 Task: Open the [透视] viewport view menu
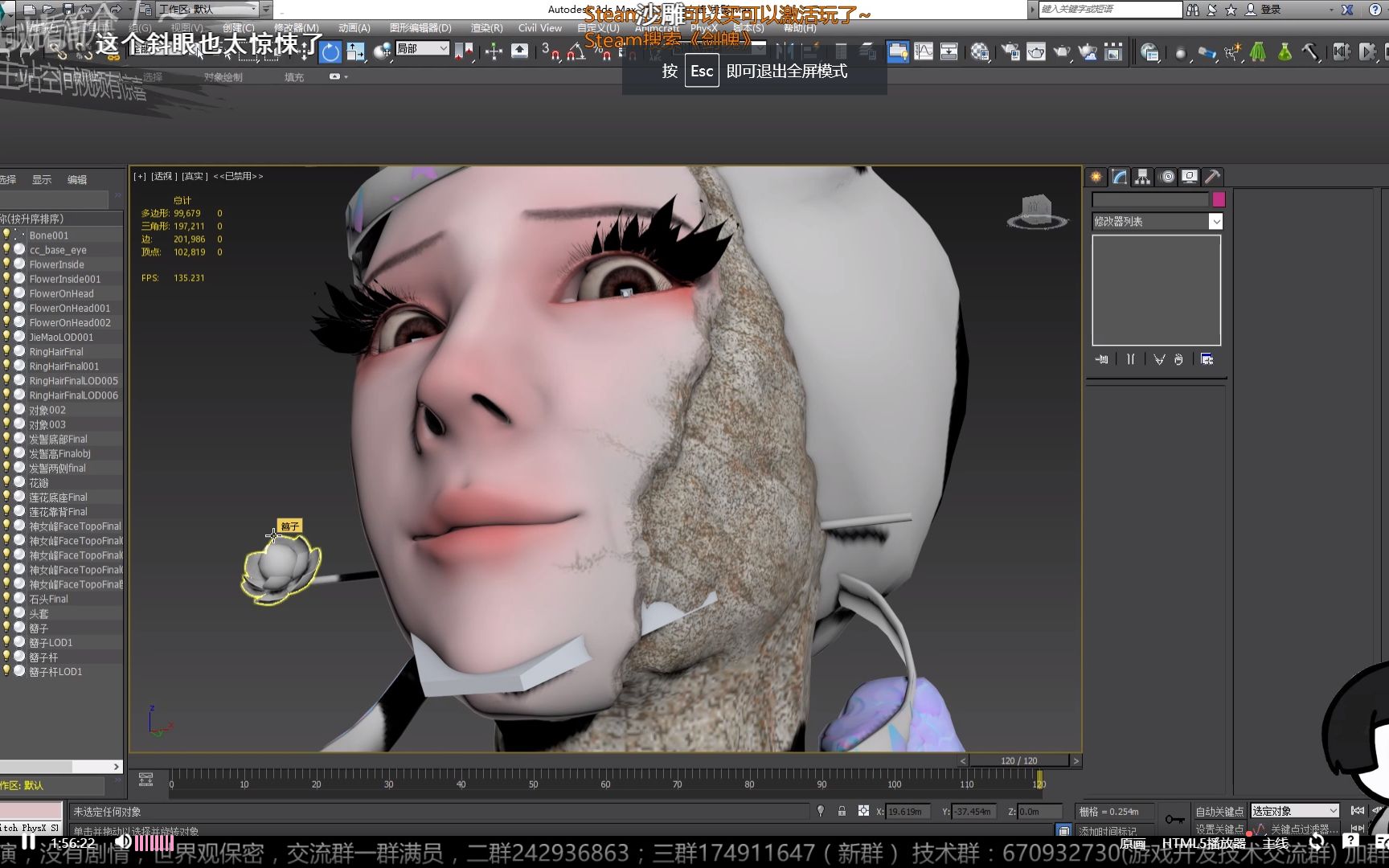(x=163, y=176)
